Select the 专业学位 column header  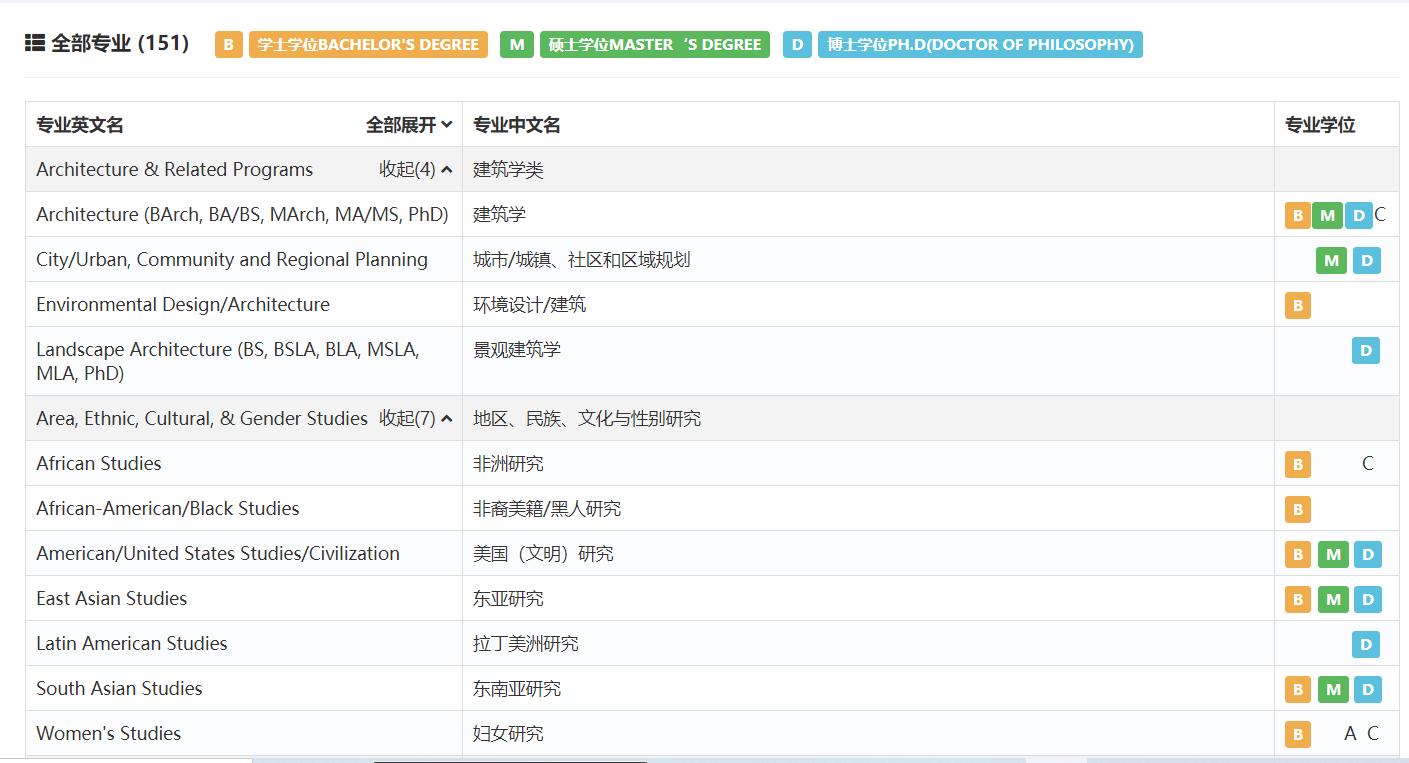(1318, 124)
